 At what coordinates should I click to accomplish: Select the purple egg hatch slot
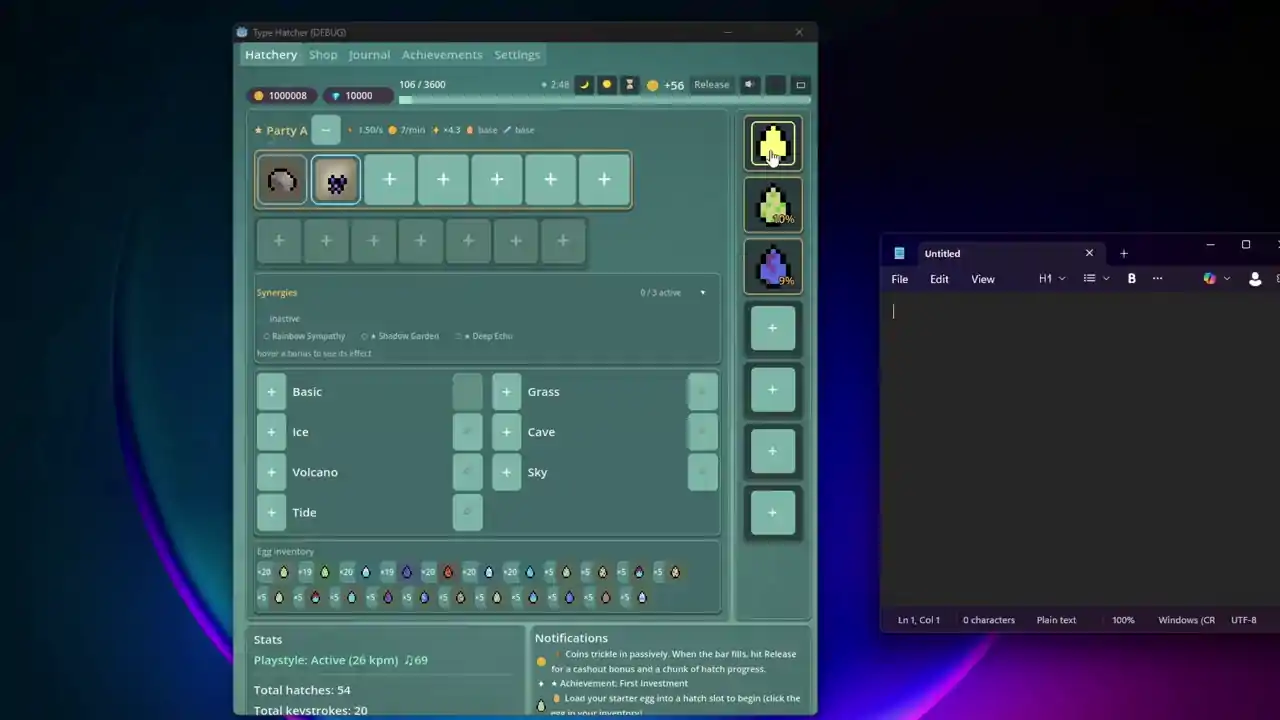[x=772, y=267]
